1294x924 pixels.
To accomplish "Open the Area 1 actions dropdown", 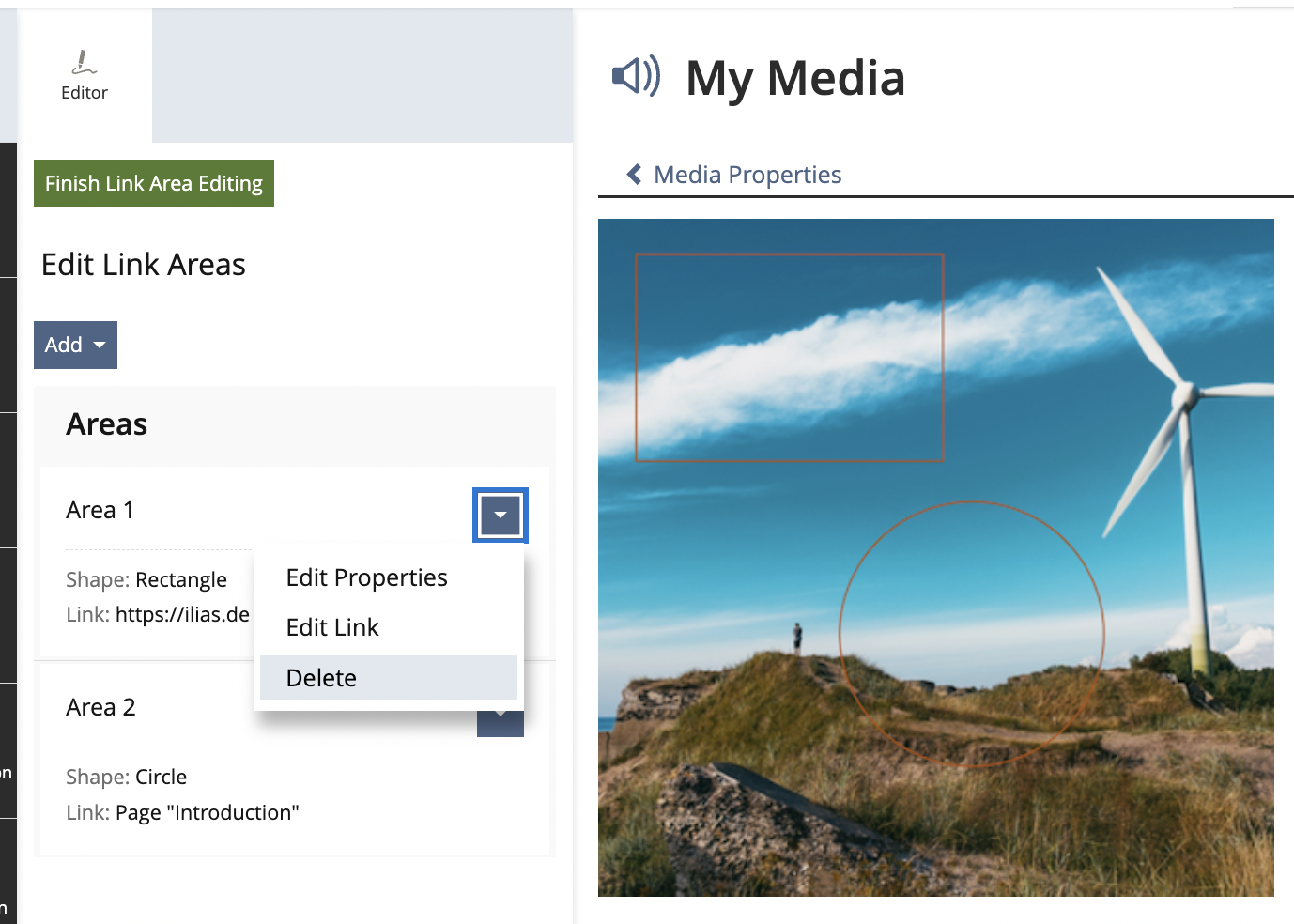I will 501,515.
